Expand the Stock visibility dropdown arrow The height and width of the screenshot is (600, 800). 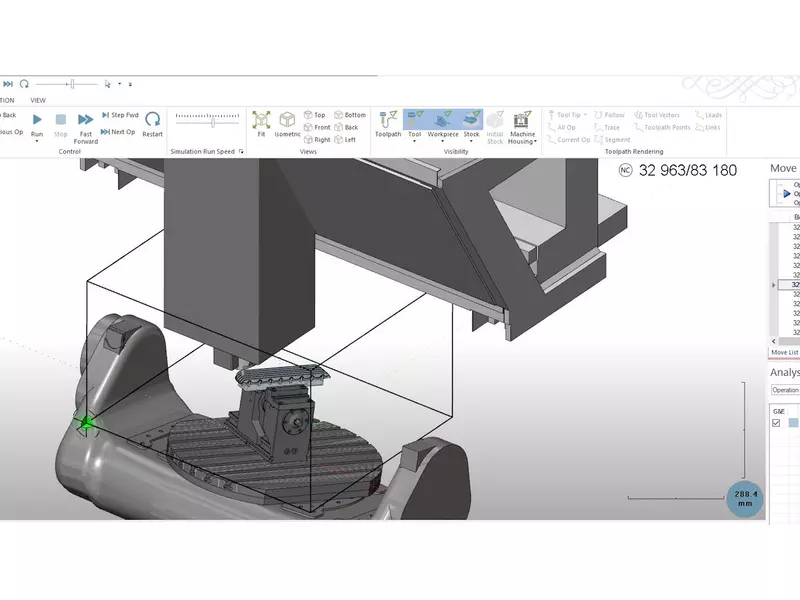pos(471,142)
